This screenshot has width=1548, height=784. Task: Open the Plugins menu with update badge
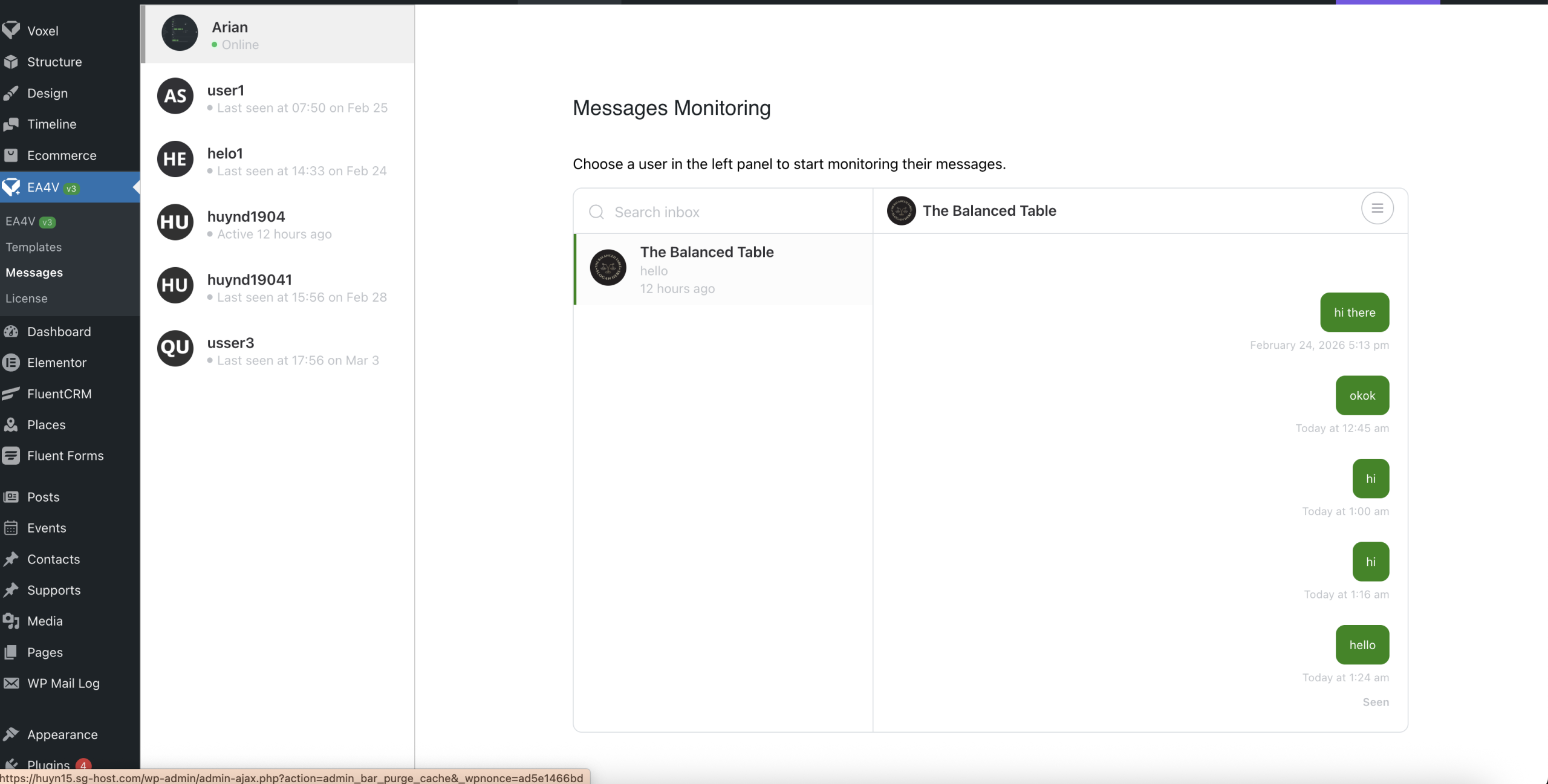(x=48, y=764)
